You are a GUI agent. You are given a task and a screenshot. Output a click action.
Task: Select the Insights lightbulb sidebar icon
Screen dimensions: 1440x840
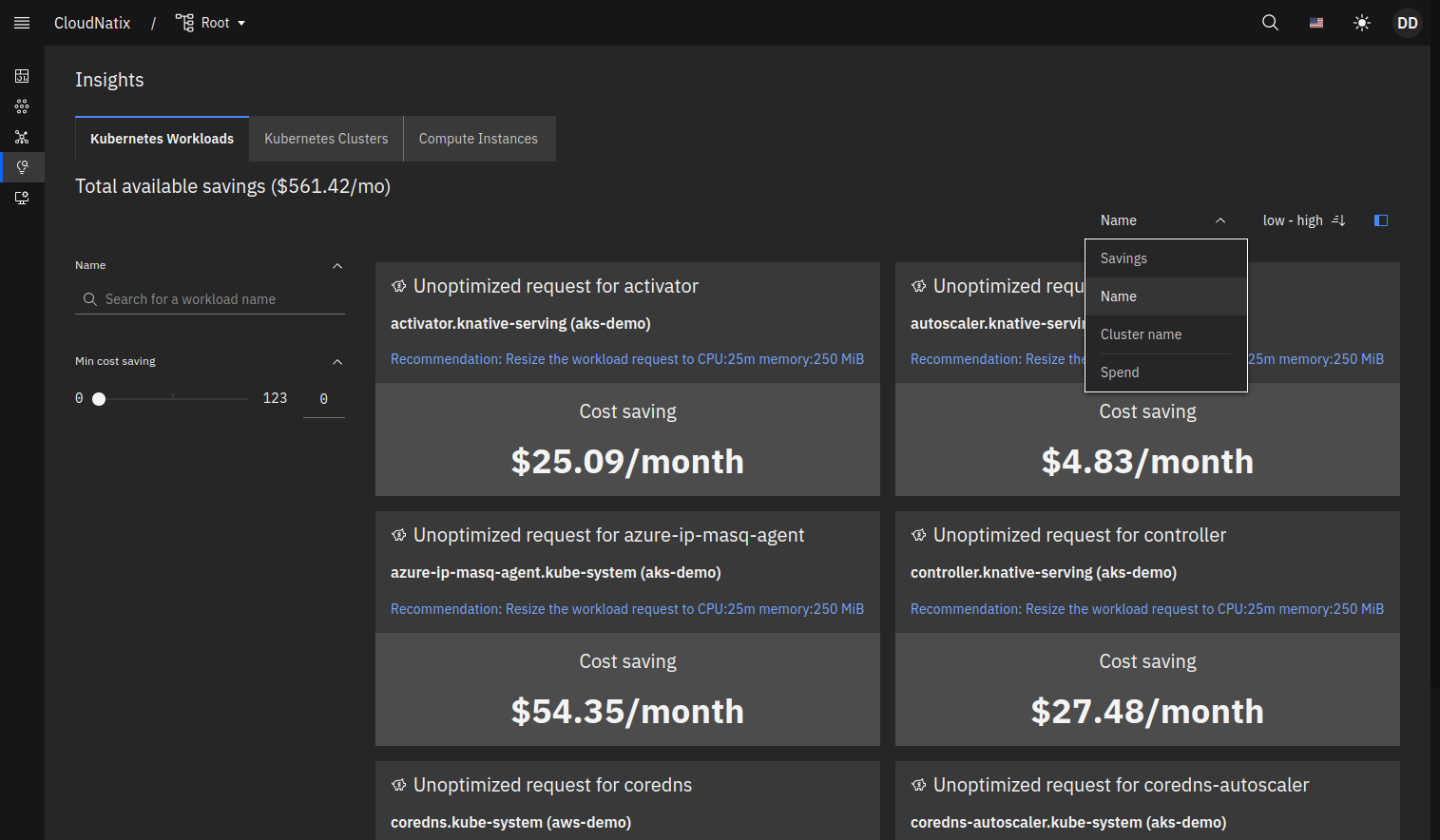(x=22, y=167)
